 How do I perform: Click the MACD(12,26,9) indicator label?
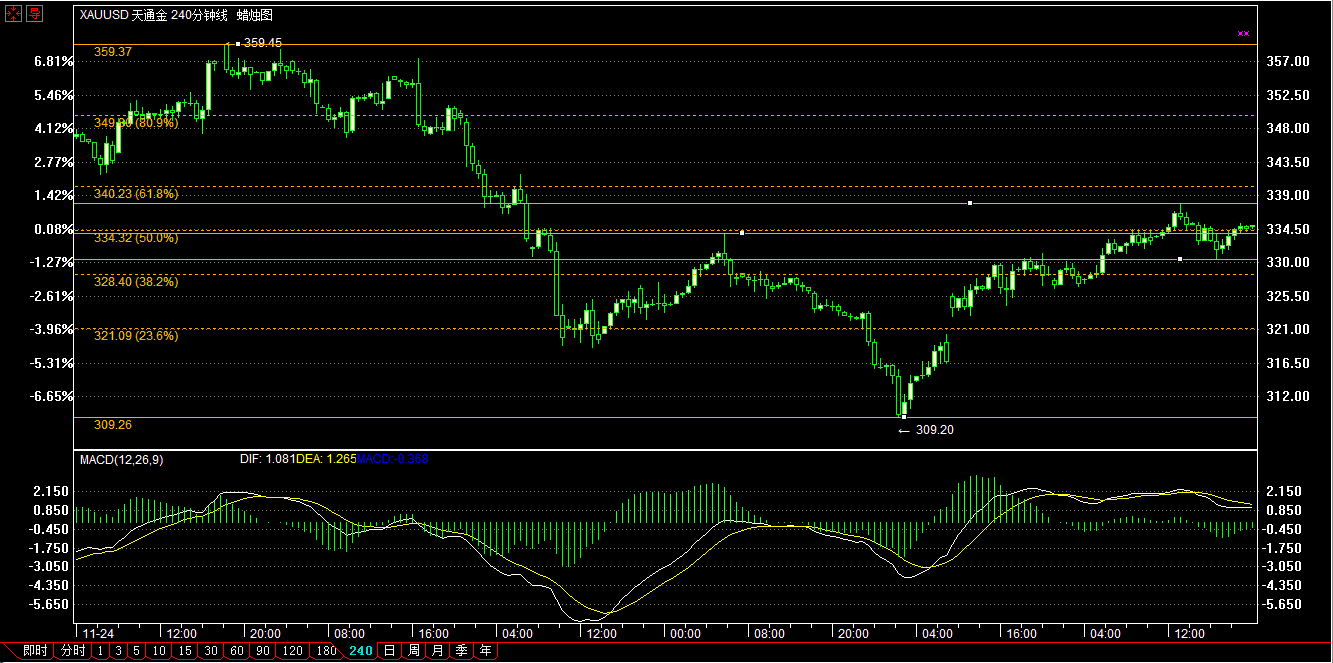[121, 459]
